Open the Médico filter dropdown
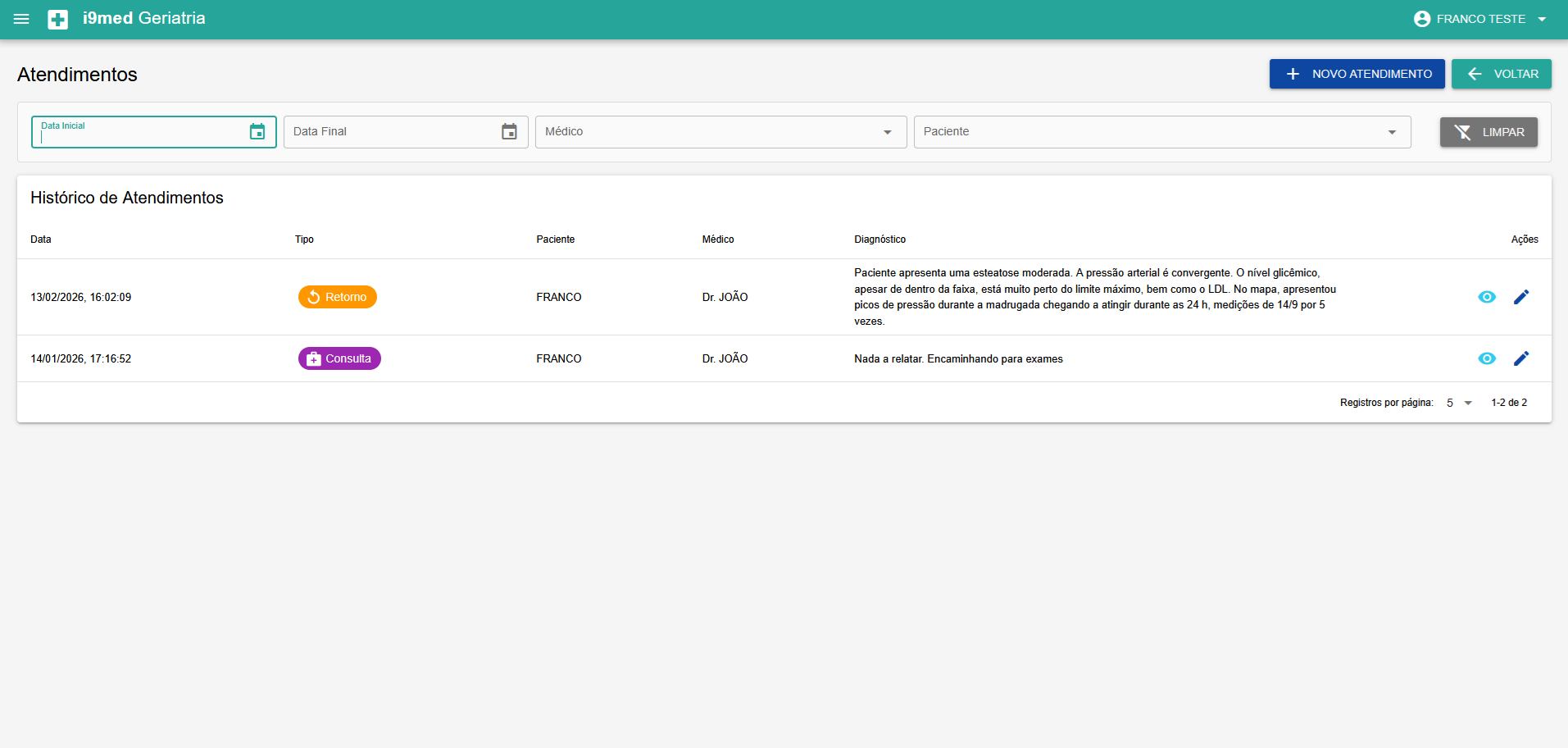Screen dimensions: 1568x748 (x=721, y=132)
